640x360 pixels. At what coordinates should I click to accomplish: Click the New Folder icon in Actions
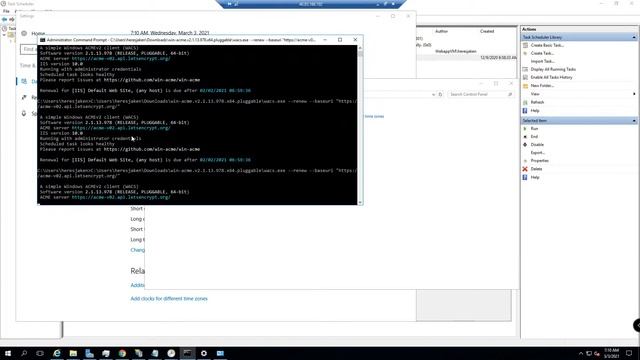click(525, 86)
